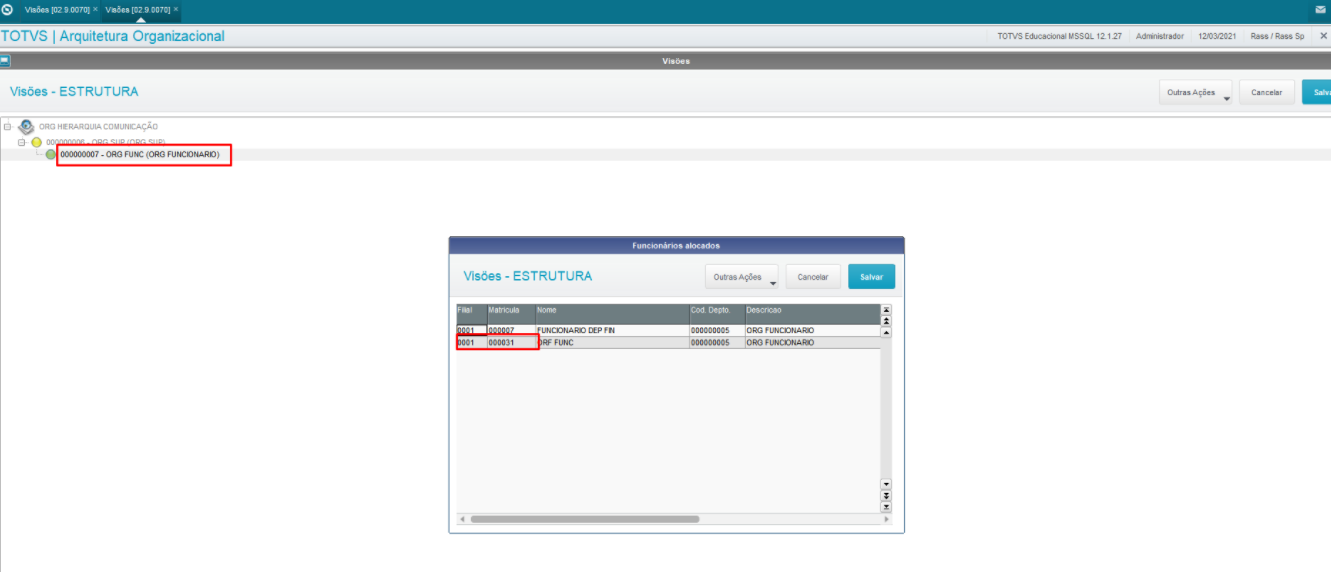Click the small window icon below TOTVS title
The width and height of the screenshot is (1331, 572).
pos(5,61)
